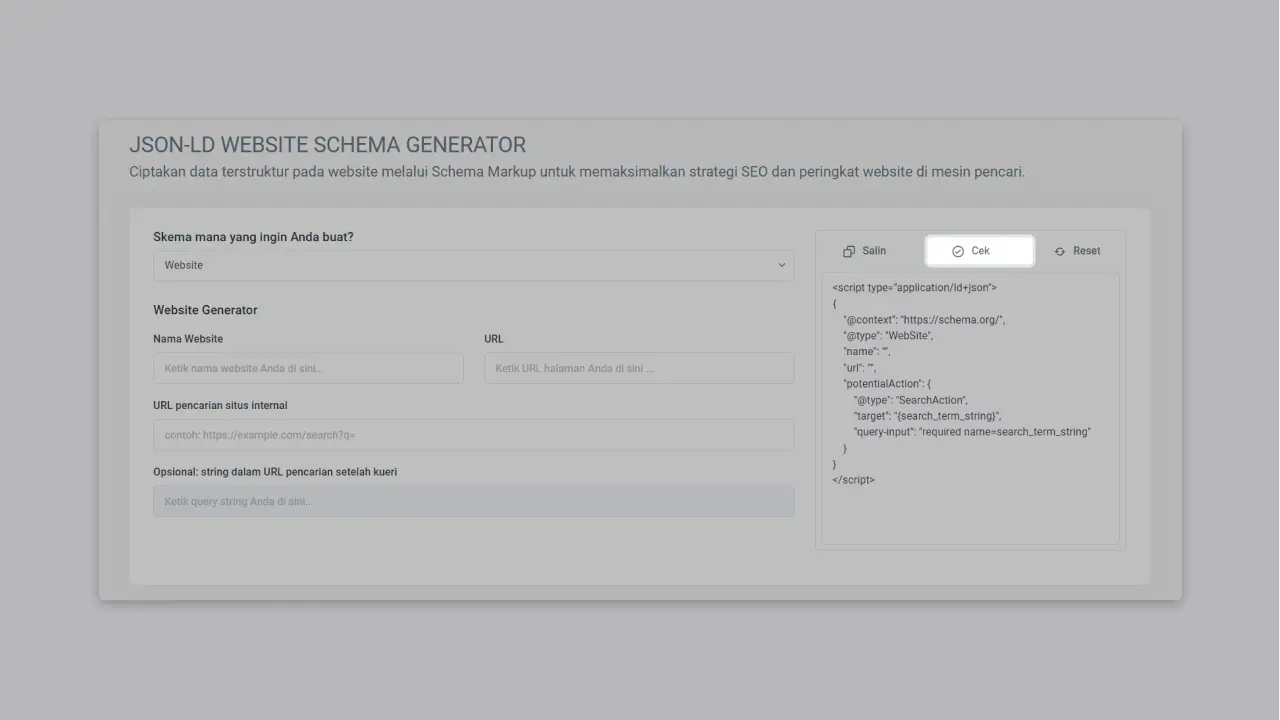Activate the highlighted Cek option
1280x720 pixels.
979,250
